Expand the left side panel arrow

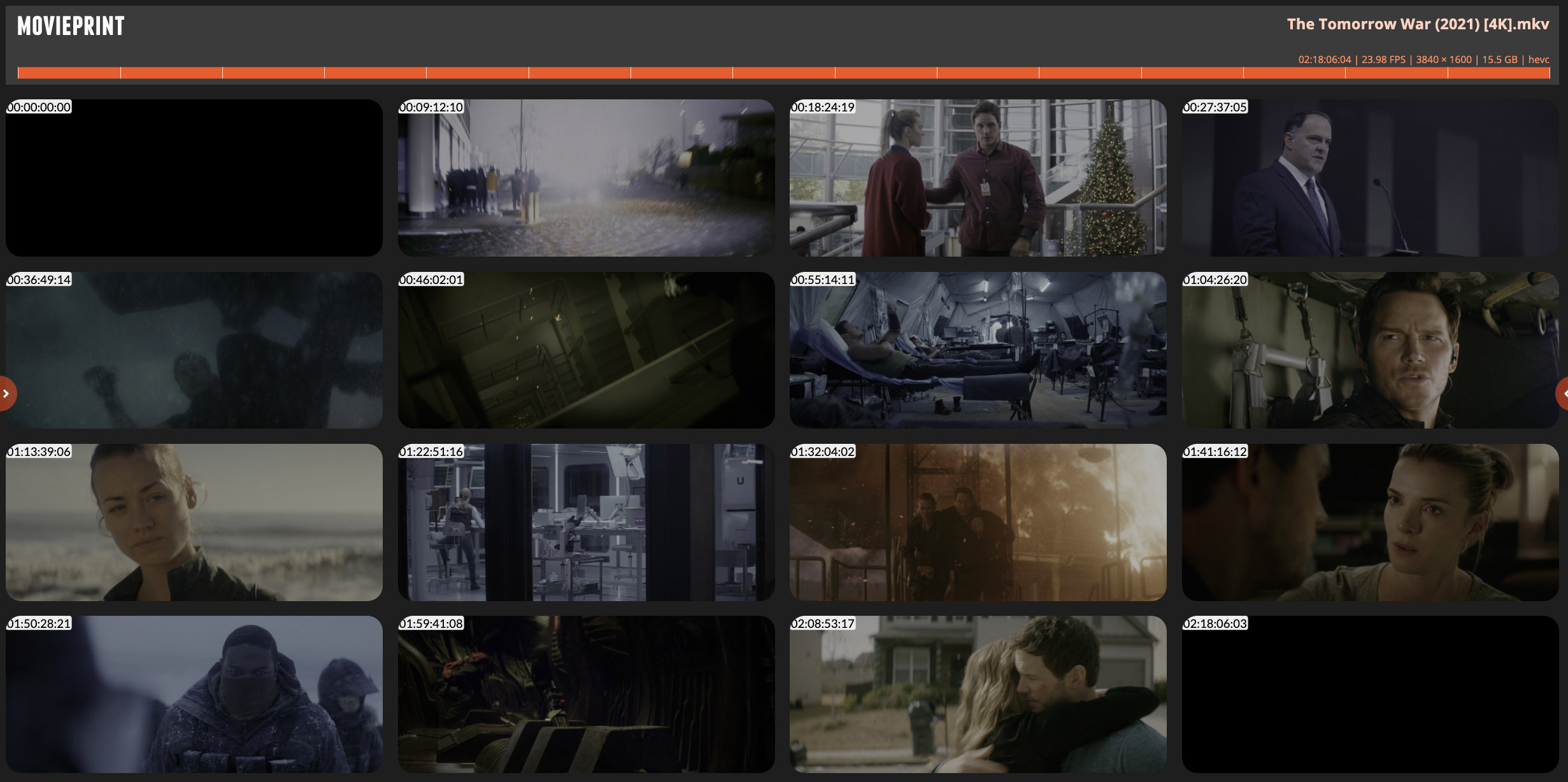pyautogui.click(x=6, y=394)
